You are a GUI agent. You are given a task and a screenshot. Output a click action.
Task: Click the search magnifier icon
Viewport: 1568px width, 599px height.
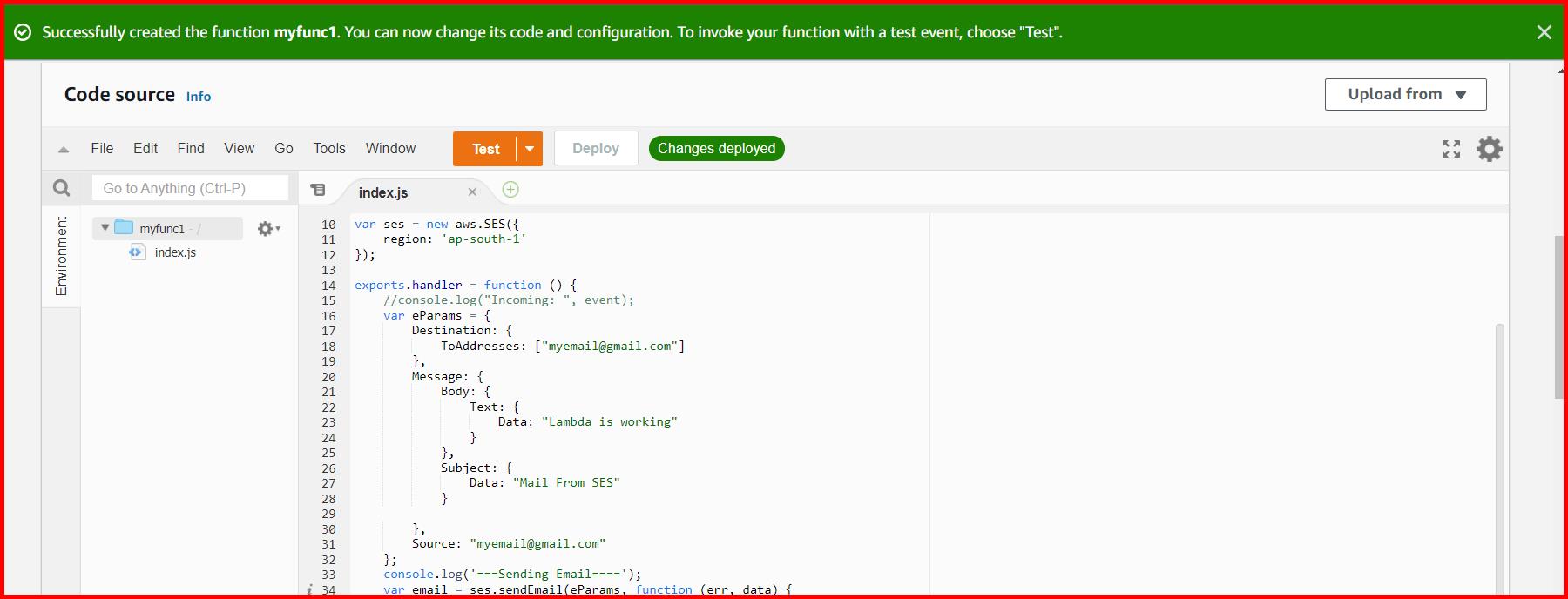pyautogui.click(x=62, y=188)
